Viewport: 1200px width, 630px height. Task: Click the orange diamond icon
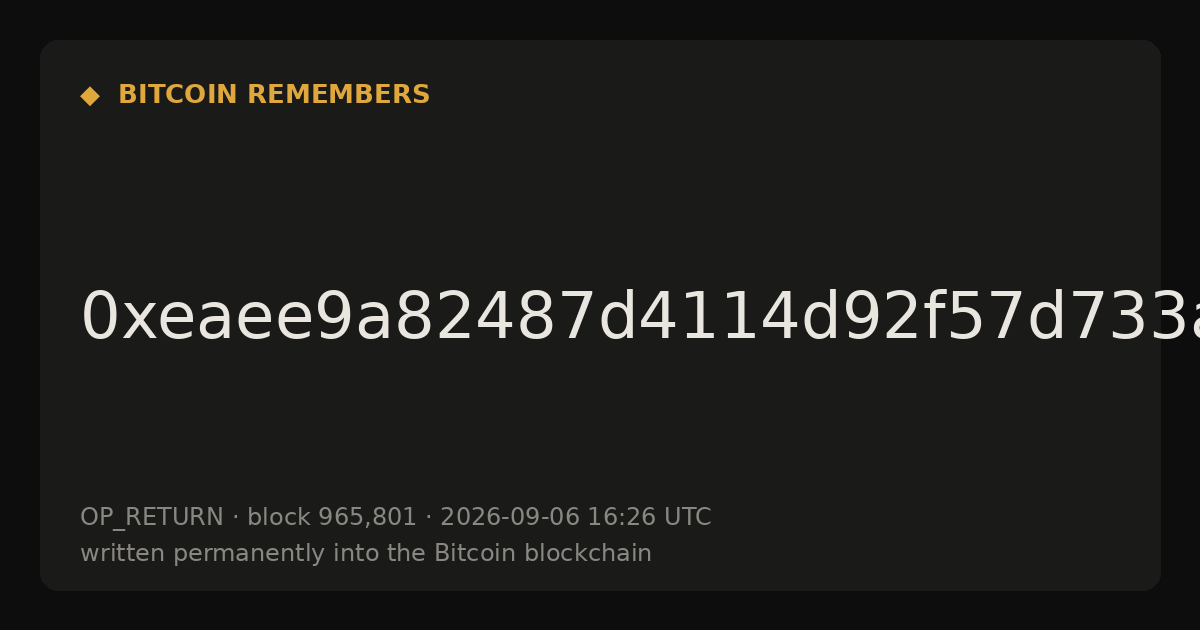90,96
